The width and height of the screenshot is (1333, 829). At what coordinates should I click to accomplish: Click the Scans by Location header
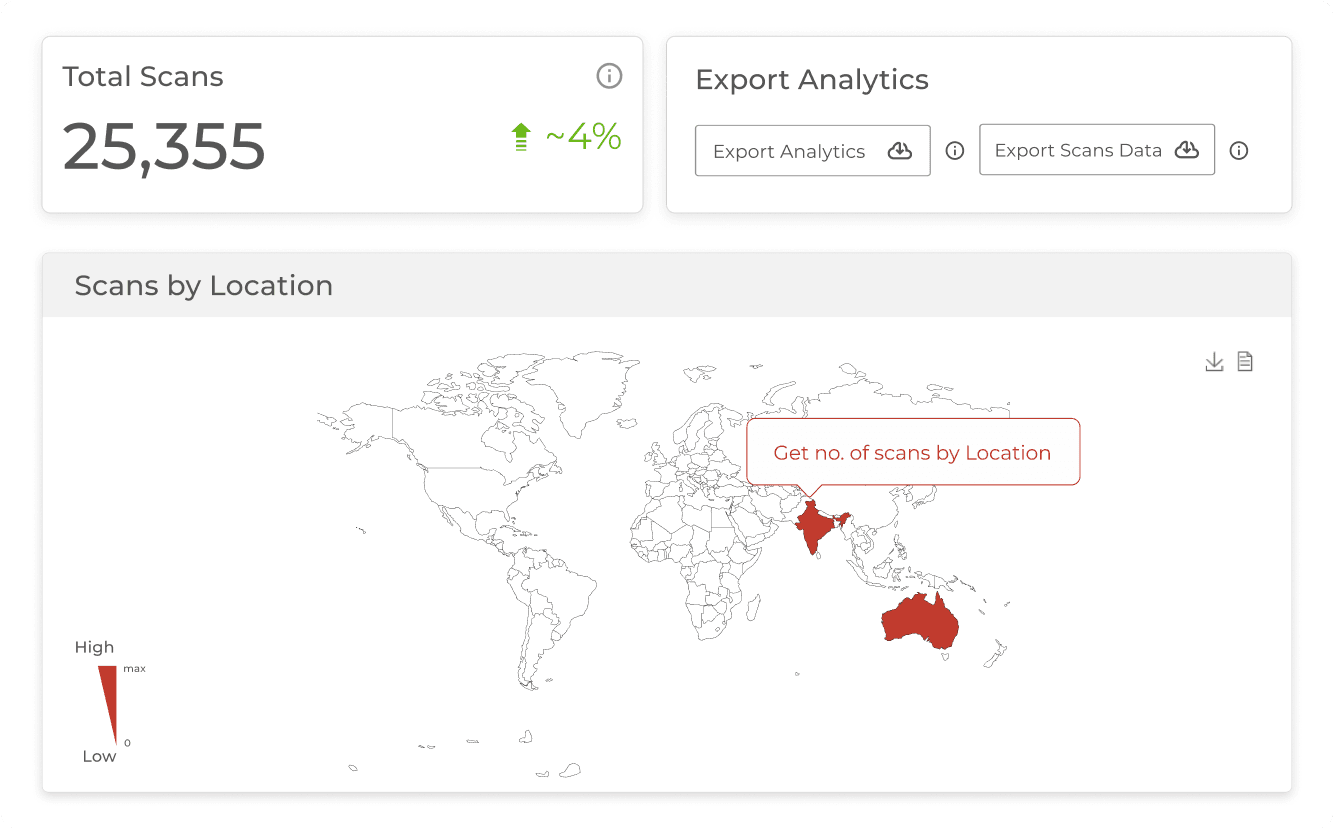click(203, 286)
